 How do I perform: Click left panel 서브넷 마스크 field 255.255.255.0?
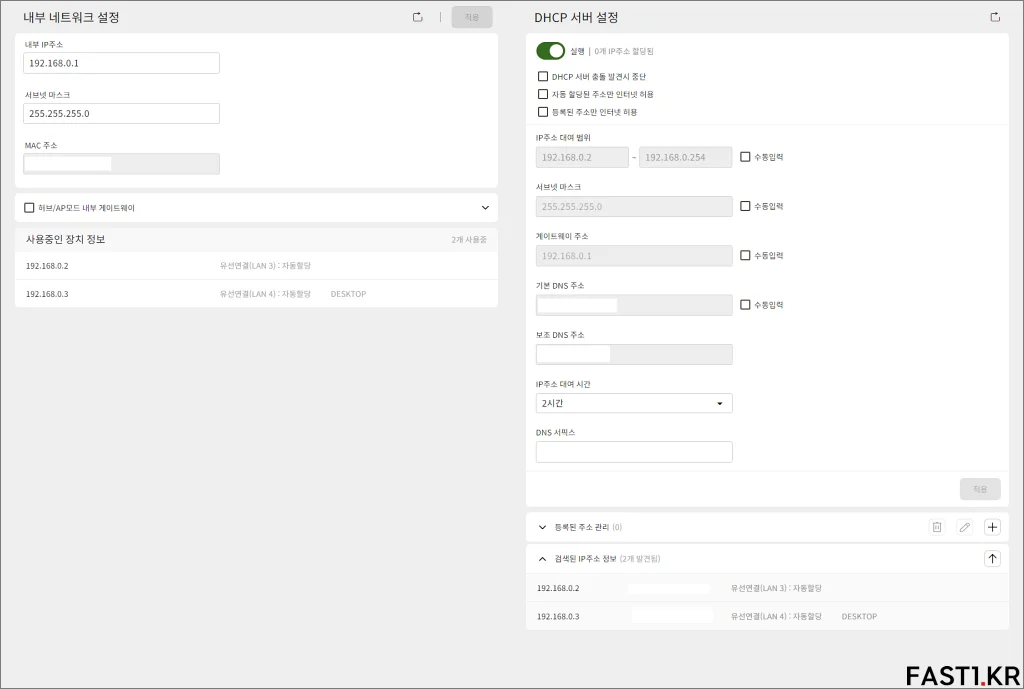pyautogui.click(x=121, y=114)
